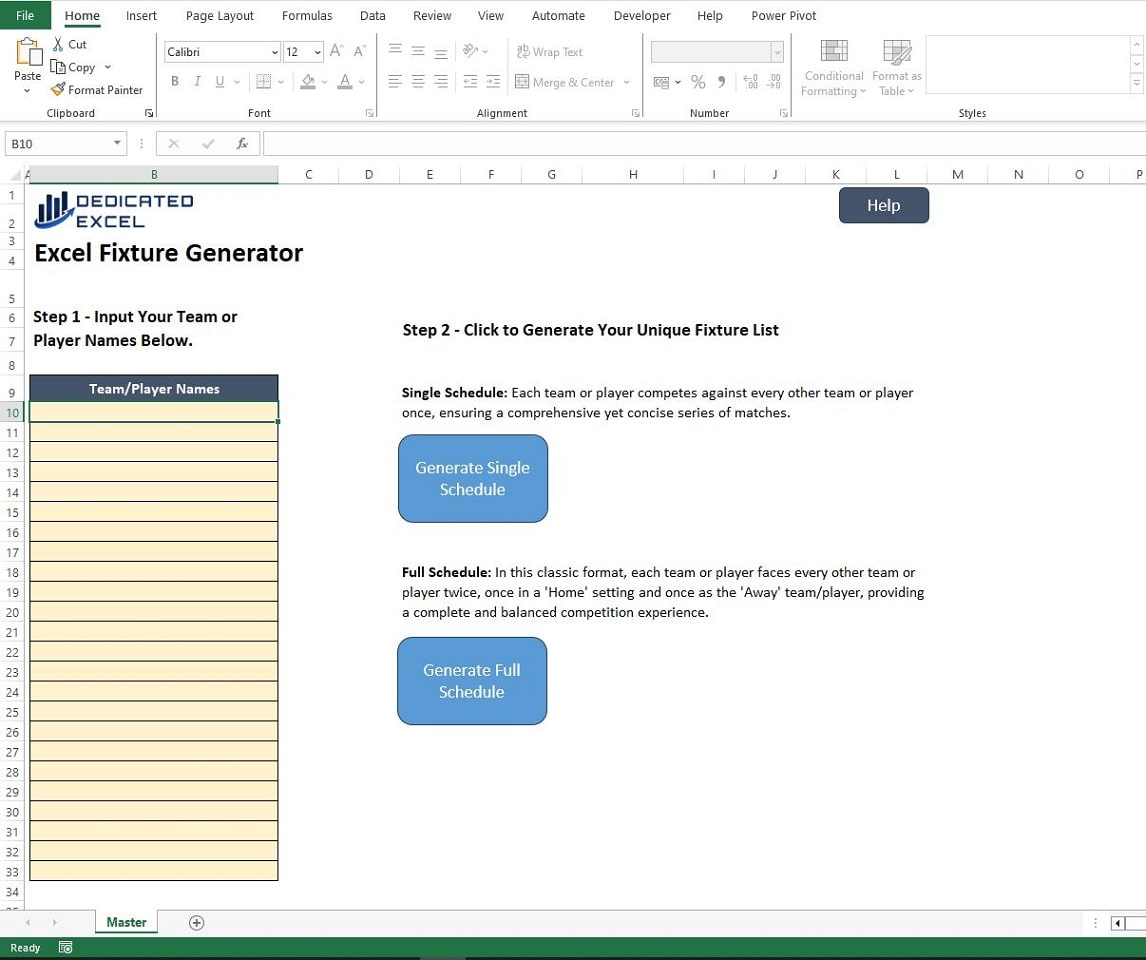Apply Percent Style number formatting

coord(698,82)
